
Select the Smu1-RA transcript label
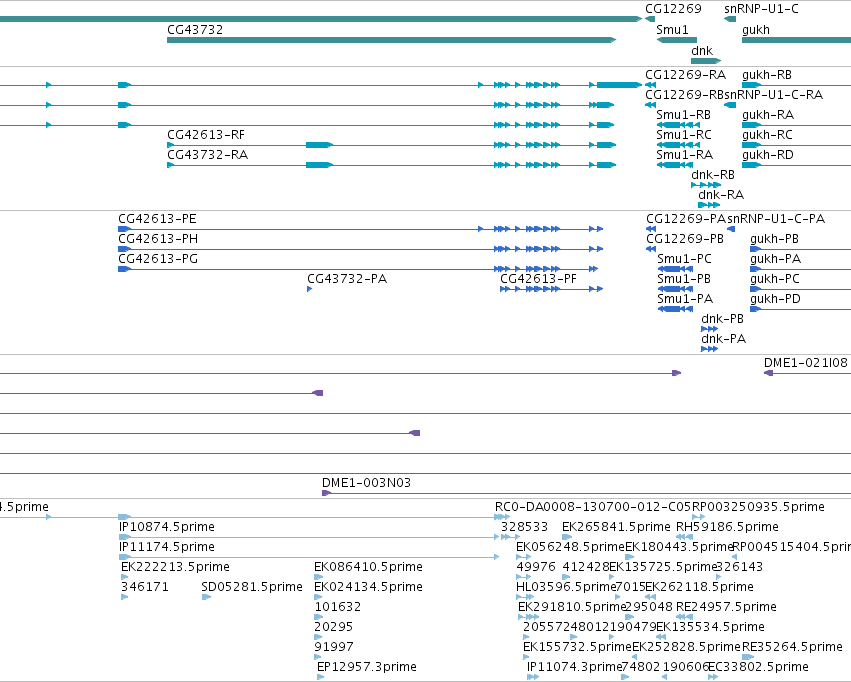tap(684, 155)
